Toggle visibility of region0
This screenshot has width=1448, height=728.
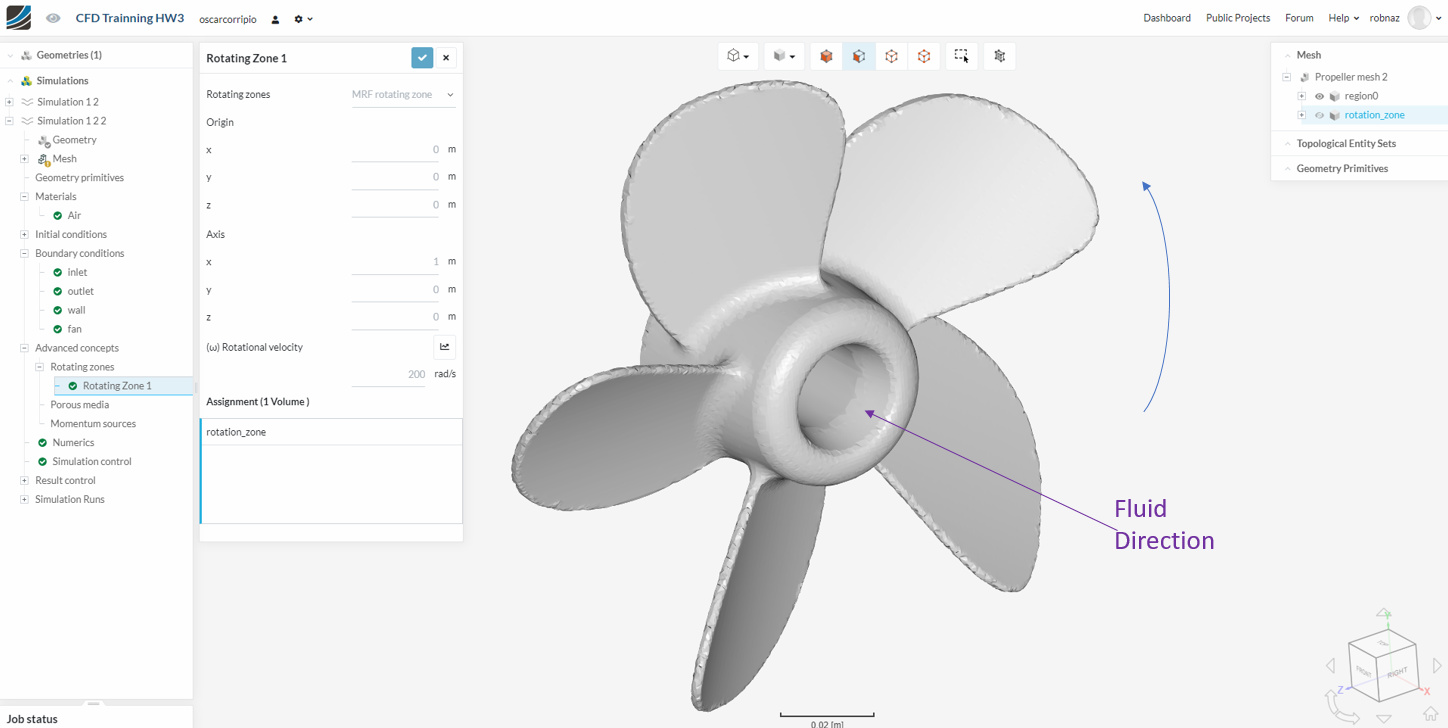pyautogui.click(x=1319, y=96)
